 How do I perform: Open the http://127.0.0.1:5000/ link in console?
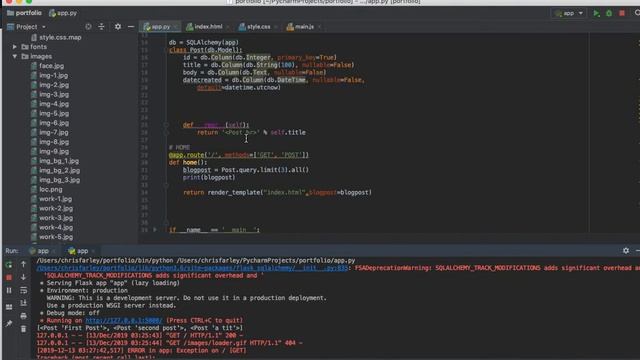124,320
